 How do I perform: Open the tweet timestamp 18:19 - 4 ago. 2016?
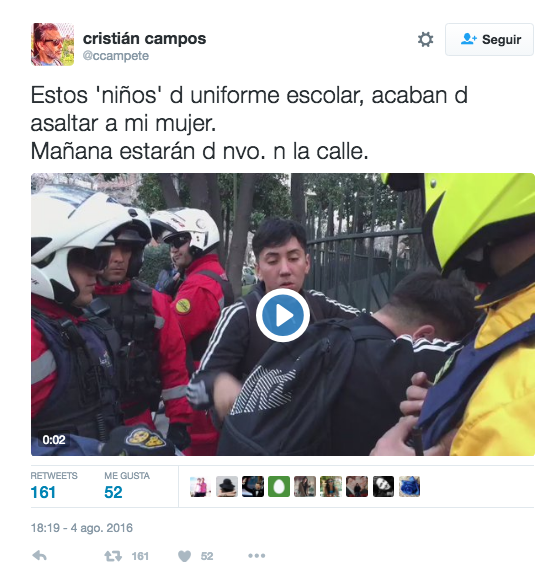point(81,528)
